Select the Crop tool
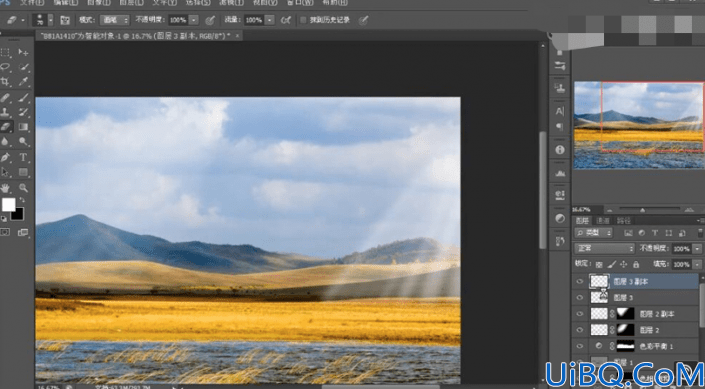This screenshot has height=389, width=705. click(5, 81)
